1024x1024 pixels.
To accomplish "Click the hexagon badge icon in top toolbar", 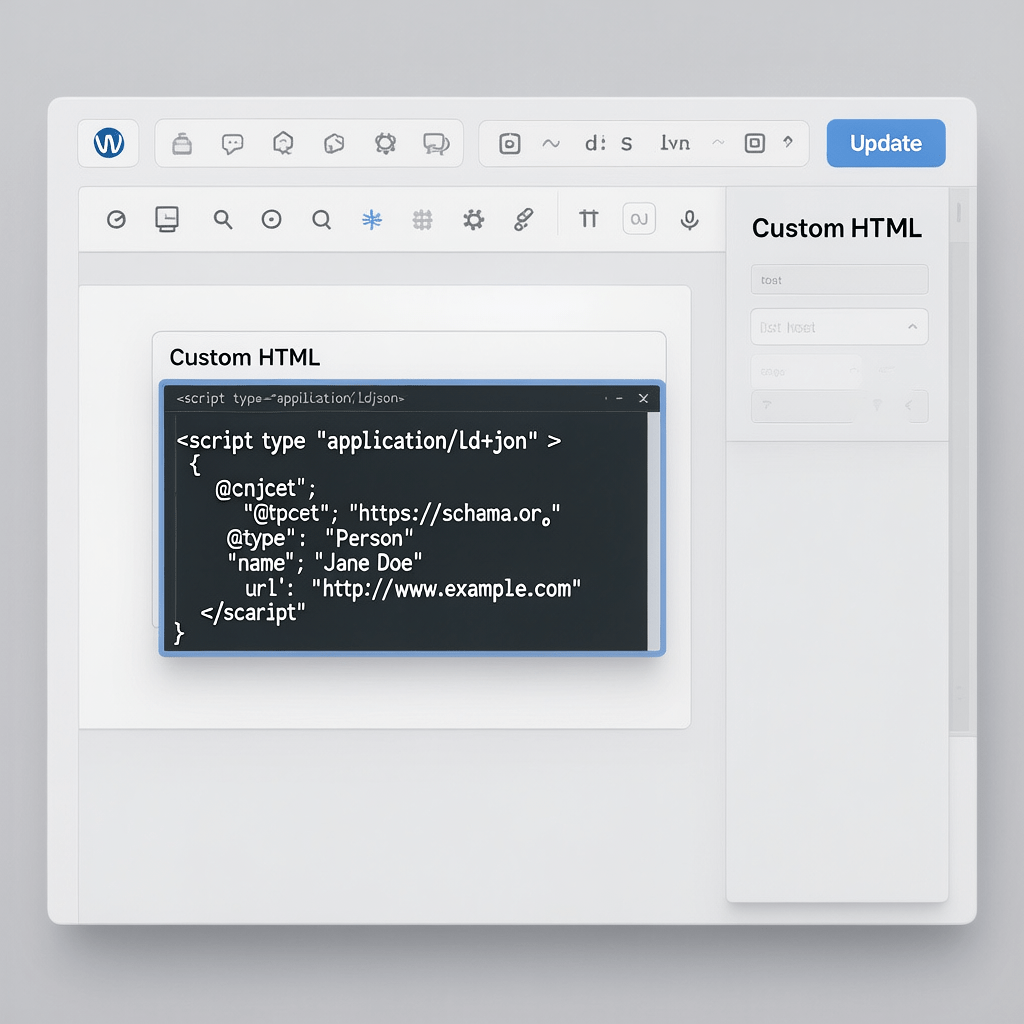I will click(283, 143).
